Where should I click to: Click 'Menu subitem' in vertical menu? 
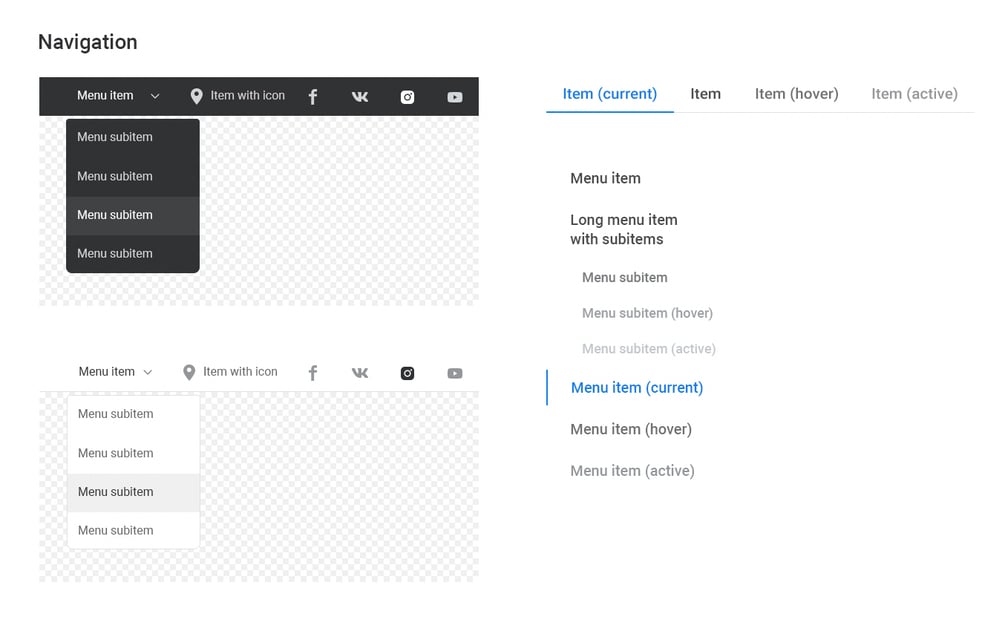click(625, 278)
